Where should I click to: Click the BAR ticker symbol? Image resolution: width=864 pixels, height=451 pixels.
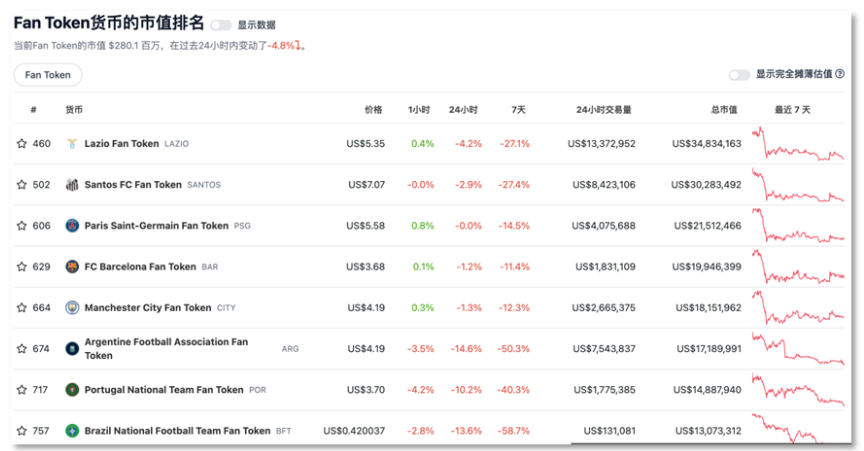(x=210, y=267)
